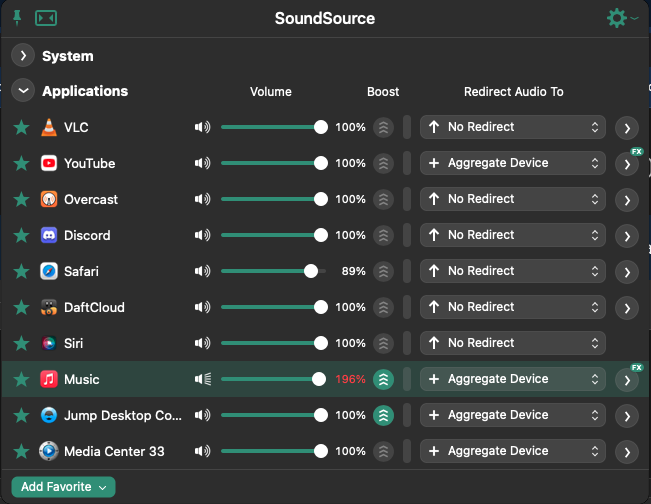Switch to compact view mode
This screenshot has height=504, width=651.
46,18
